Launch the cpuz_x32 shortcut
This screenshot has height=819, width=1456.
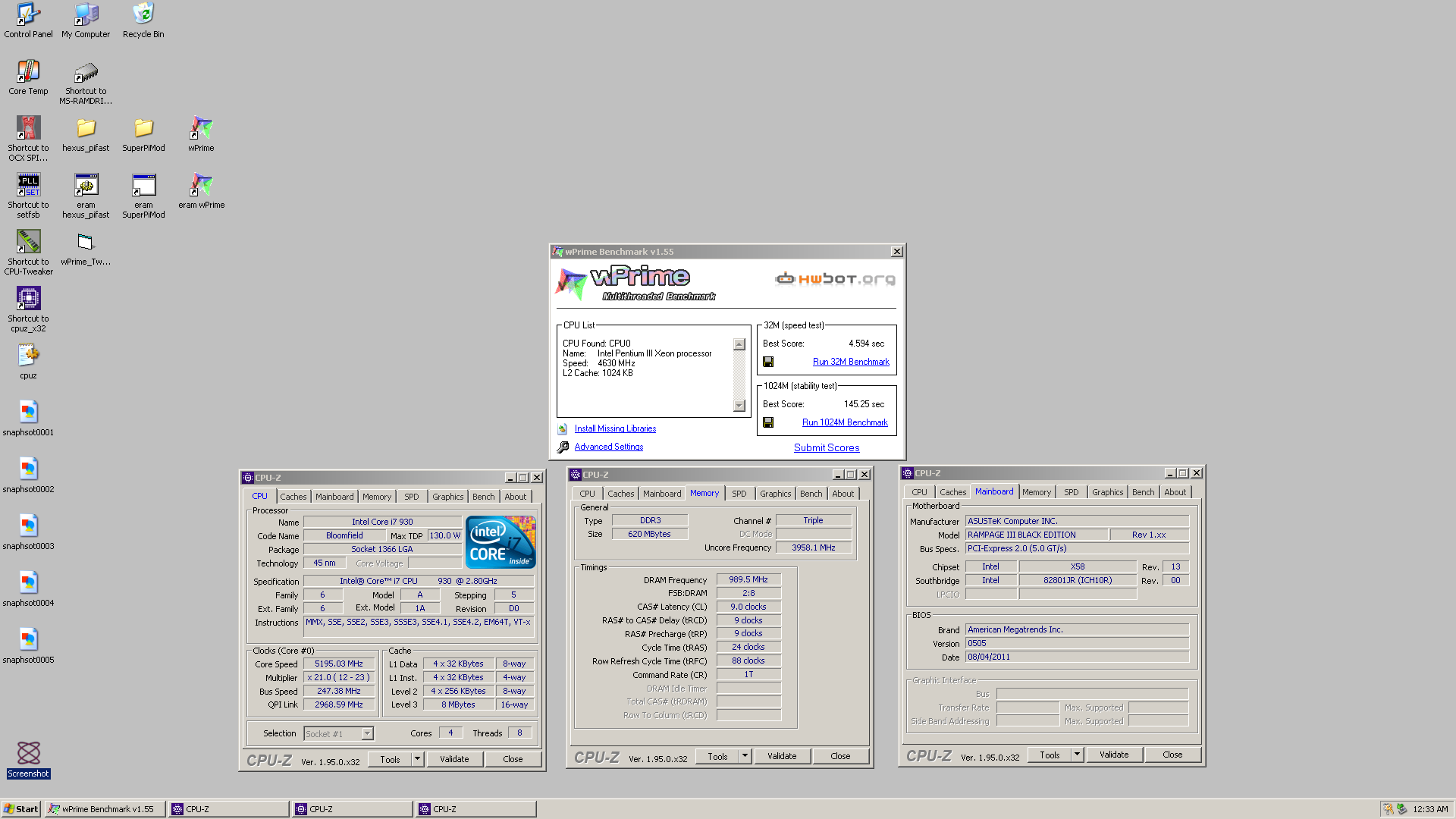pyautogui.click(x=28, y=309)
